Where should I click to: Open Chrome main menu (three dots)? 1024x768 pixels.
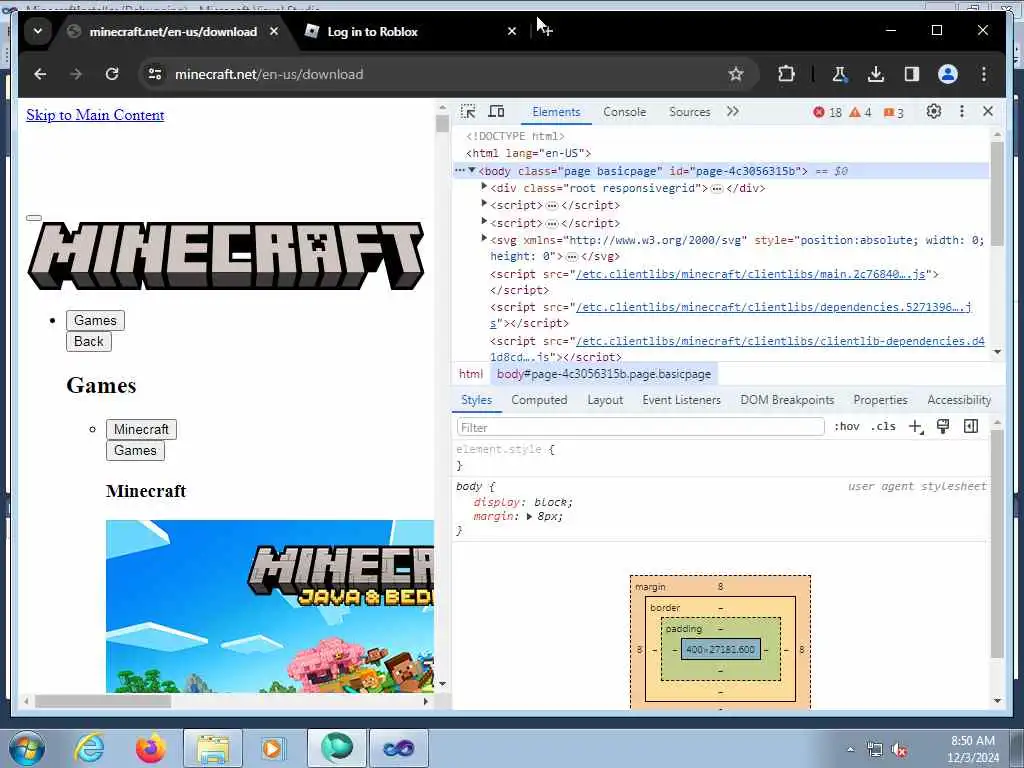click(984, 74)
